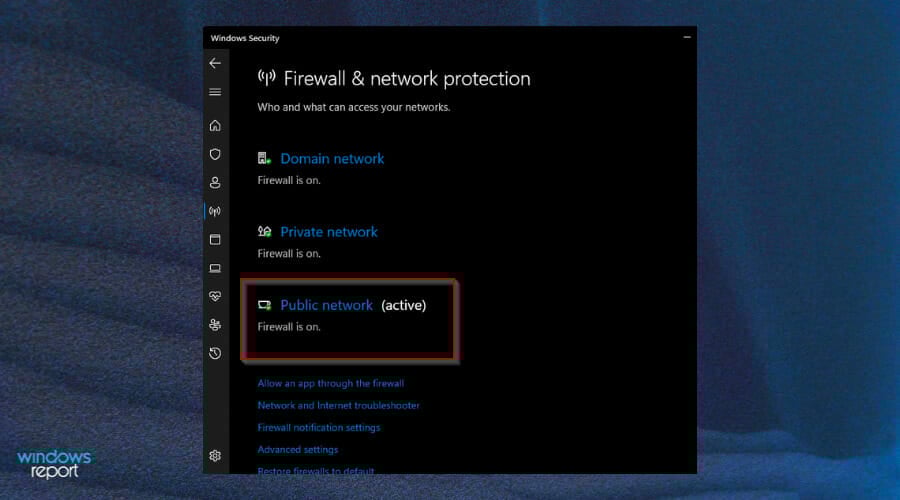900x500 pixels.
Task: Select Firewall & network protection sidebar icon
Action: click(215, 211)
